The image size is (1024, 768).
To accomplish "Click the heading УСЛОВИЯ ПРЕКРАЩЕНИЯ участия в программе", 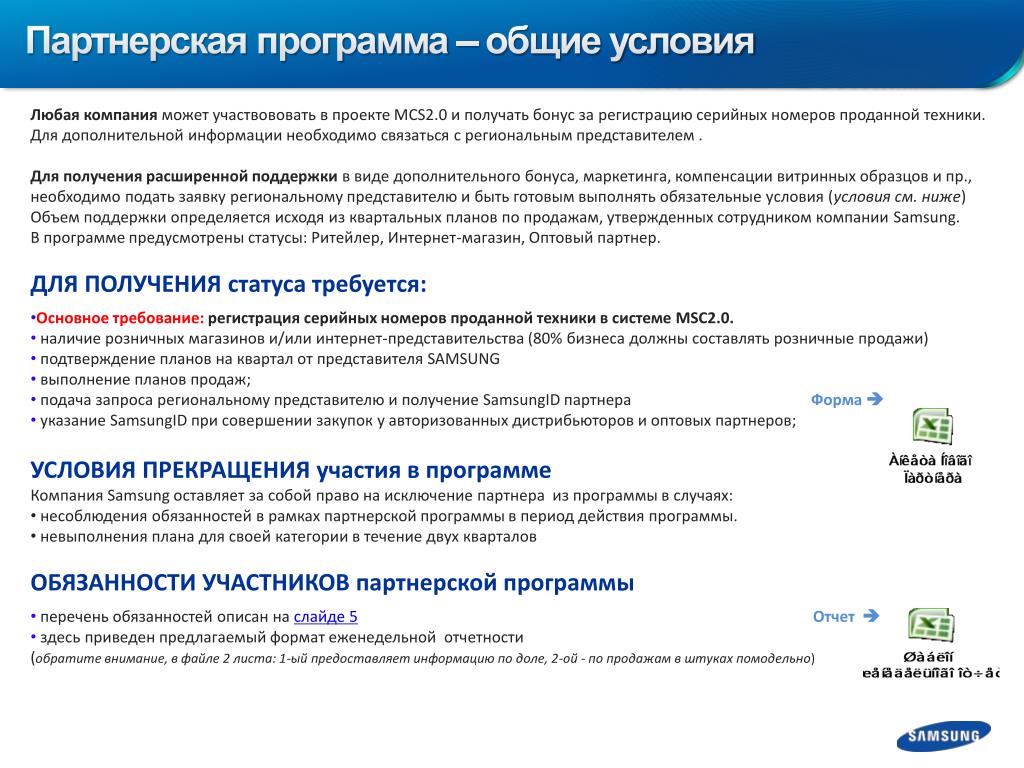I will pyautogui.click(x=291, y=470).
